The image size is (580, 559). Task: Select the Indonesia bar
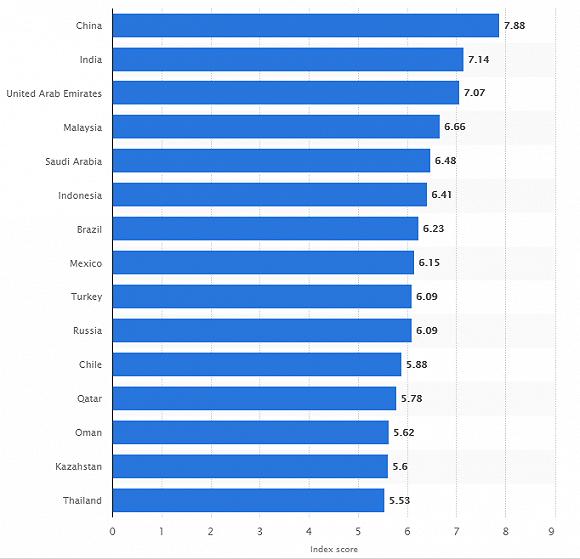click(270, 195)
